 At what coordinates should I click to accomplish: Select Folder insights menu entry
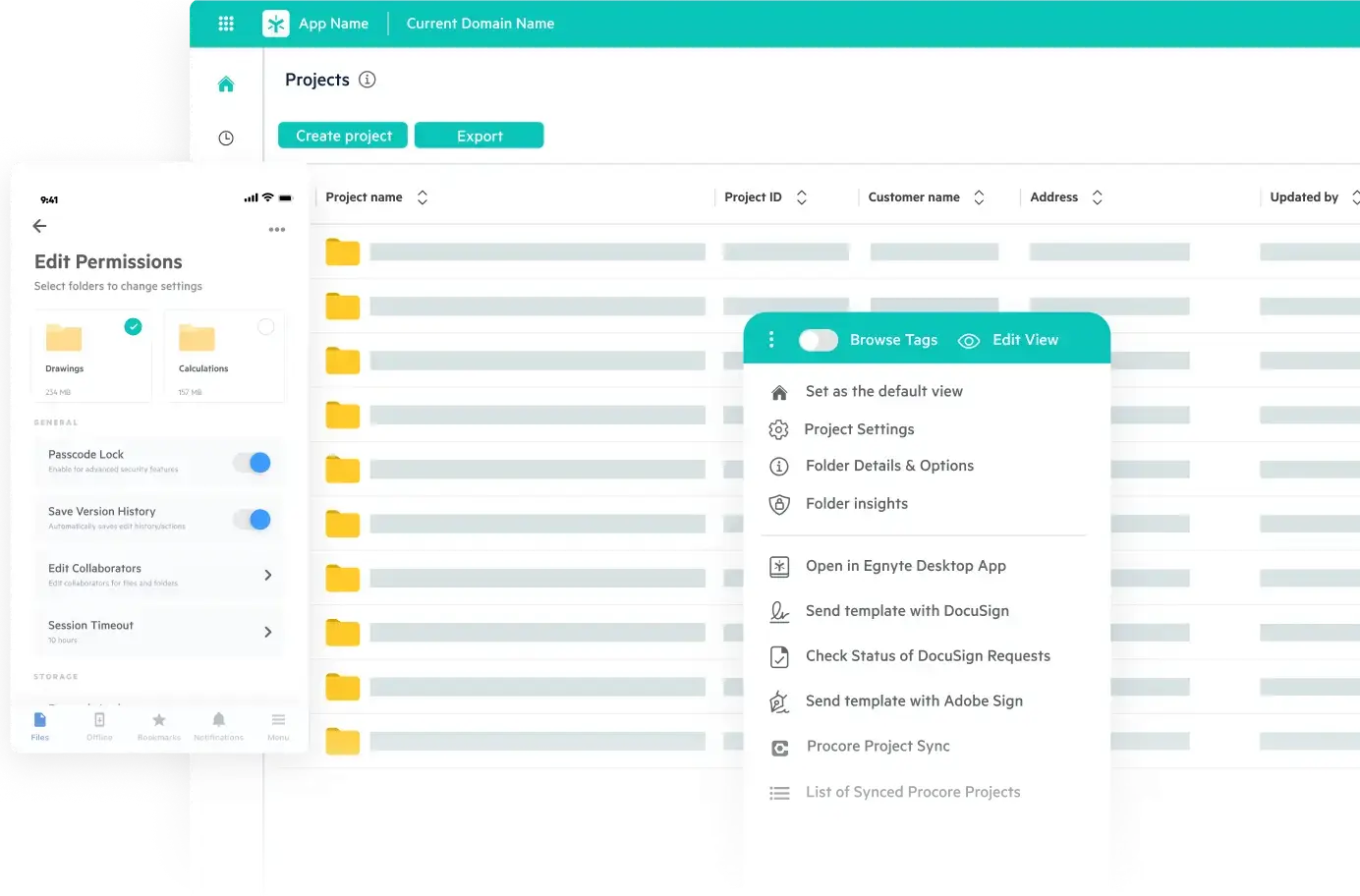click(x=857, y=504)
